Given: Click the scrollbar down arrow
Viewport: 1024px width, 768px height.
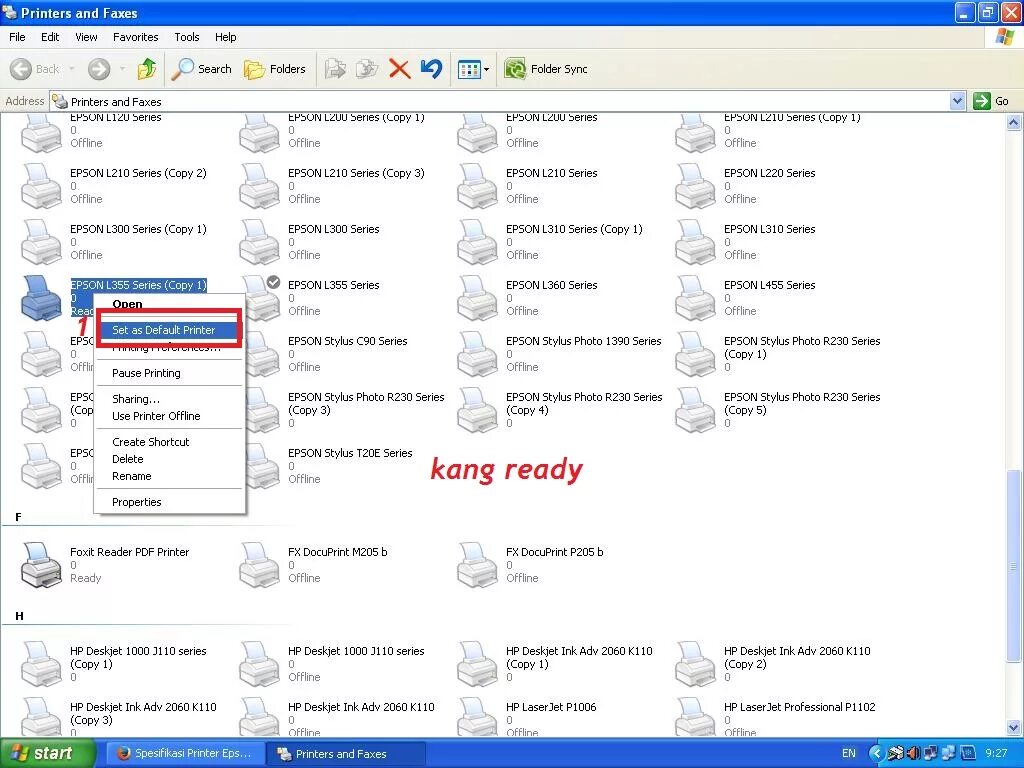Looking at the screenshot, I should coord(1014,727).
